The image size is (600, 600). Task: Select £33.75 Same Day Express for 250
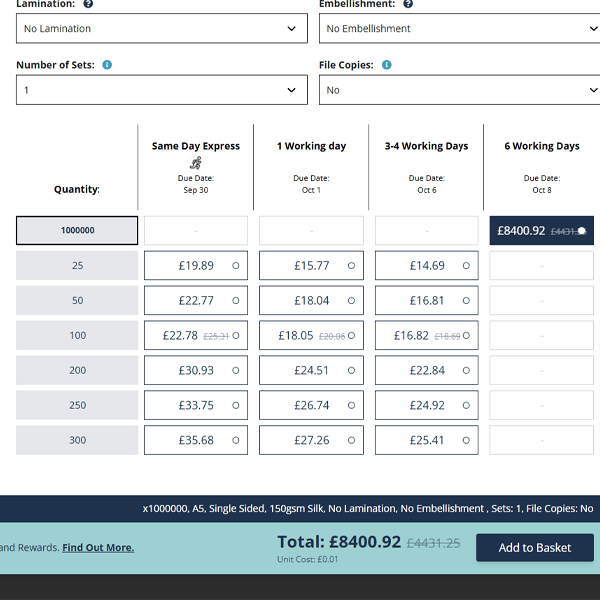click(x=196, y=405)
